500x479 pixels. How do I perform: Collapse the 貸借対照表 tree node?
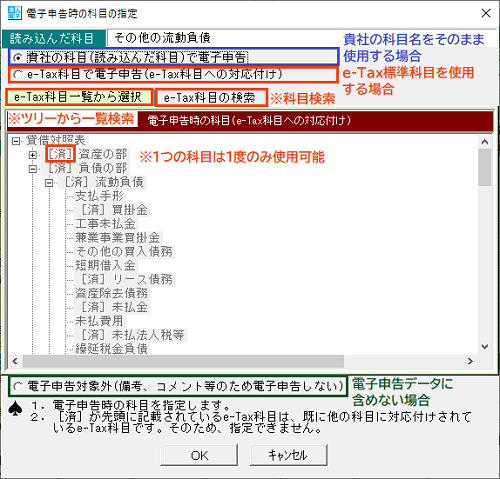[x=16, y=141]
